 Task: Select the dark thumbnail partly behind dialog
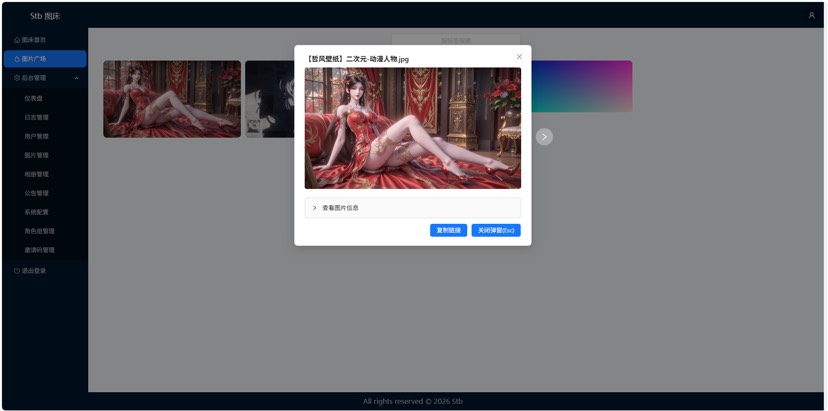[x=269, y=99]
